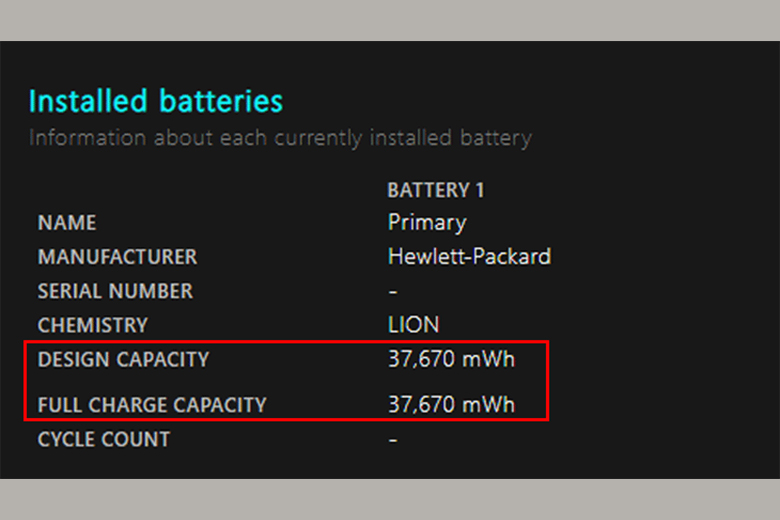Click the mWh unit in Full Charge row
This screenshot has width=780, height=520.
tap(488, 405)
